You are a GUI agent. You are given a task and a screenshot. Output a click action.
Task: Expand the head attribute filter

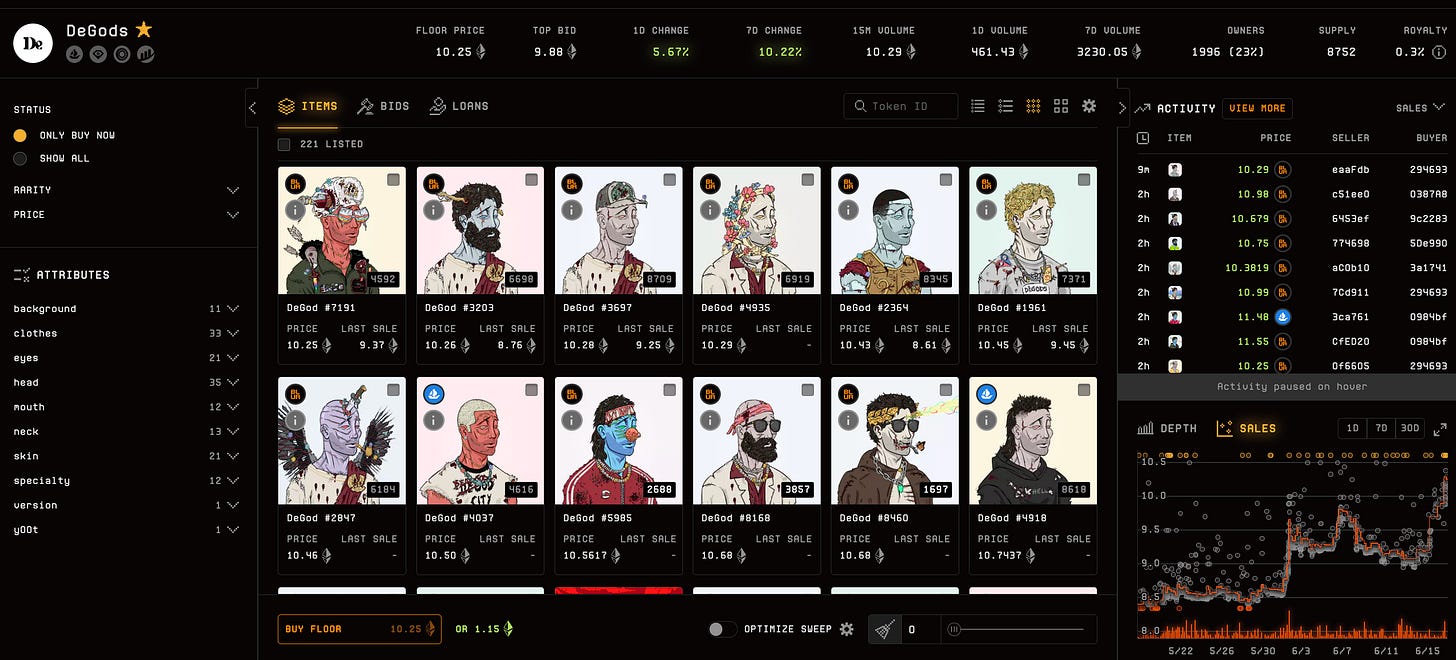click(x=126, y=382)
